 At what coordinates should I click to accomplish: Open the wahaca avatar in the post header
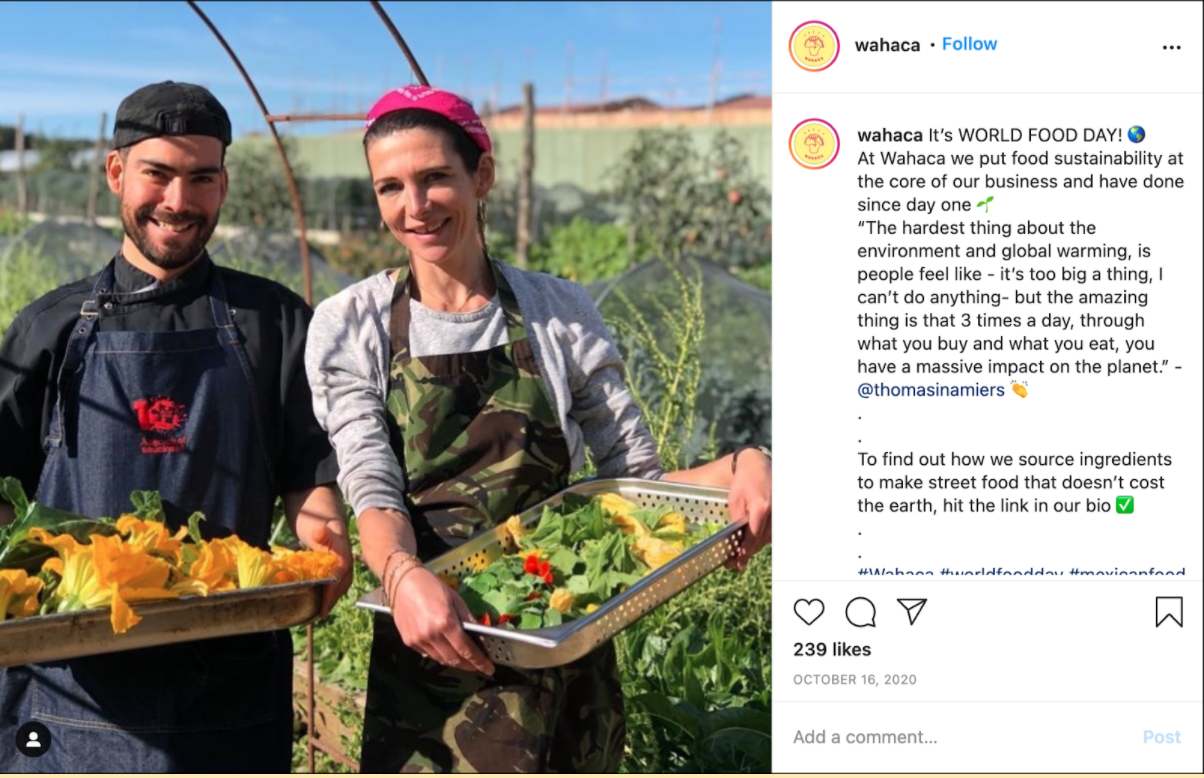pyautogui.click(x=814, y=46)
